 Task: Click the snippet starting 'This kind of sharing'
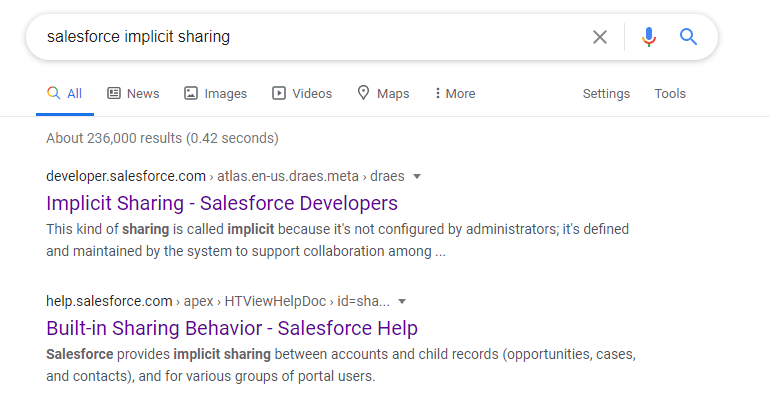click(337, 240)
